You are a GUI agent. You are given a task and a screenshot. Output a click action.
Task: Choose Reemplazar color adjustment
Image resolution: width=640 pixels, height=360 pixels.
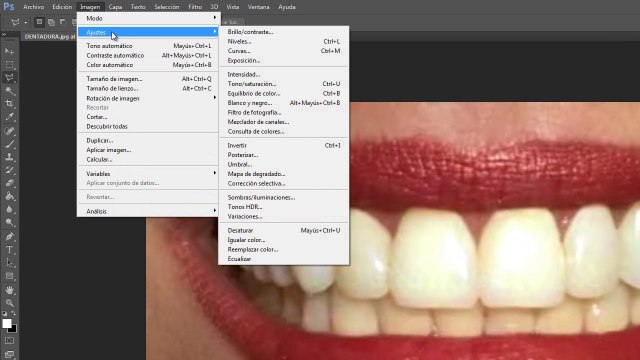pos(284,249)
